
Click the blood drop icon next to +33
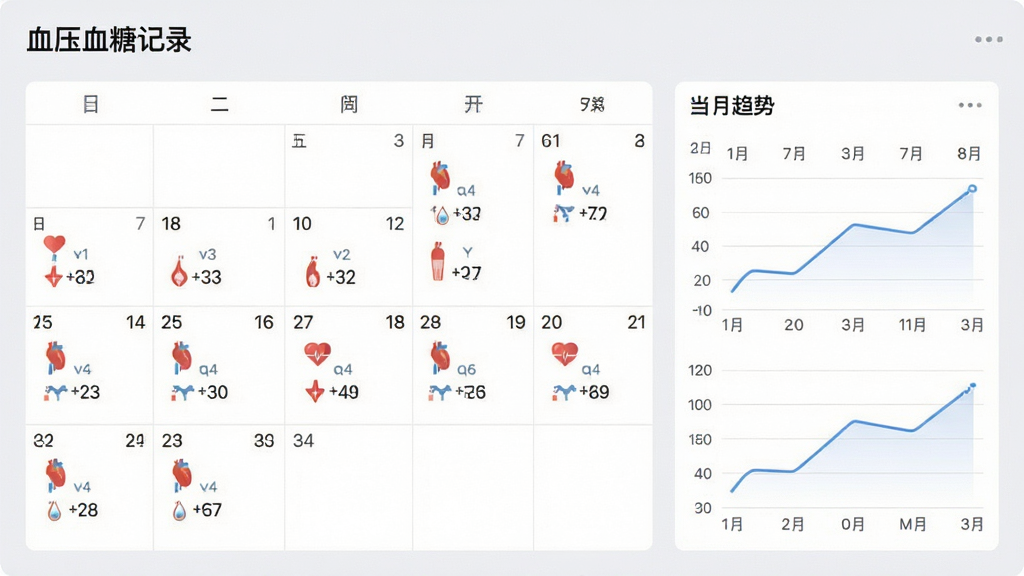pyautogui.click(x=179, y=272)
